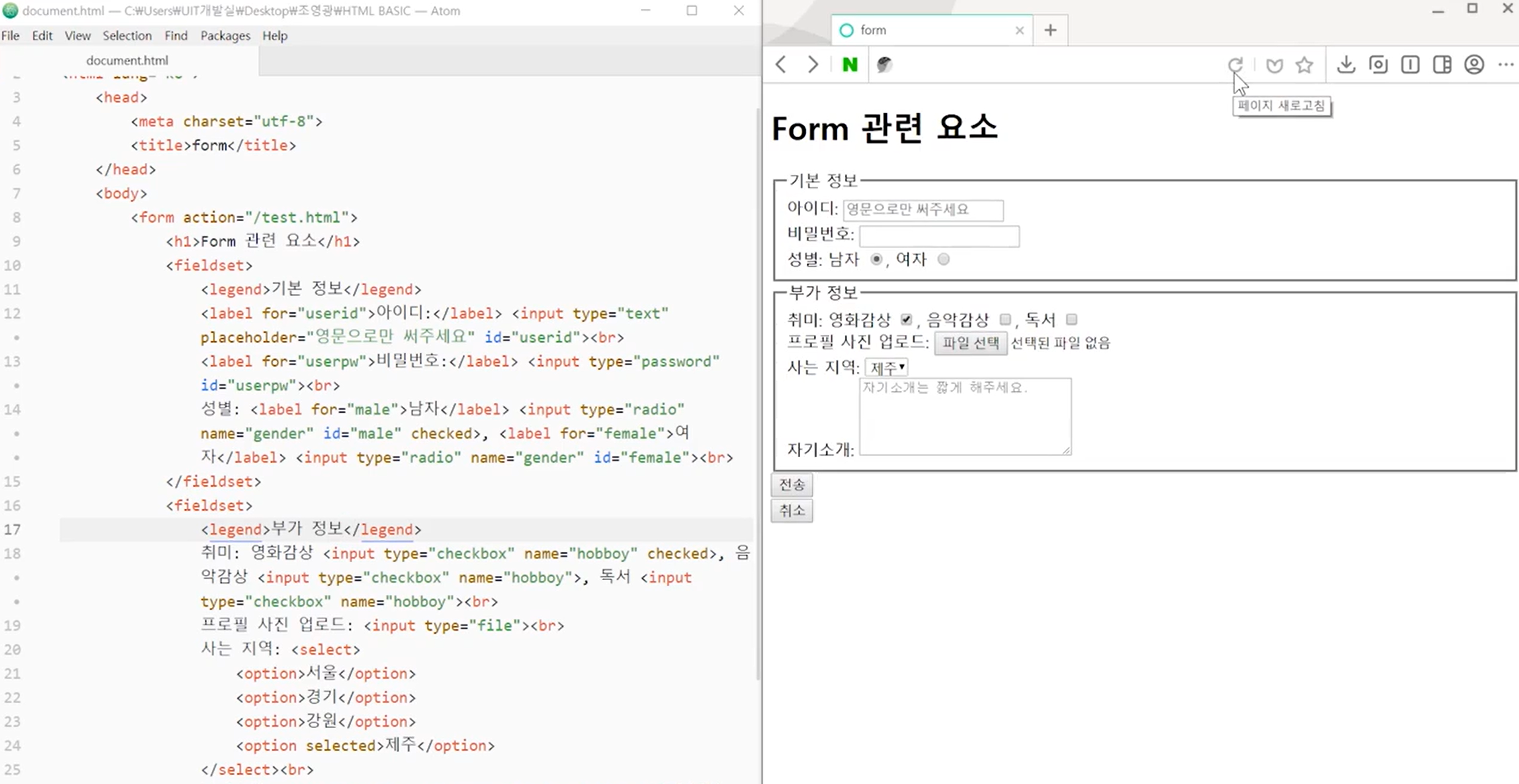Uncheck the 영화감상 checkbox
The image size is (1519, 784).
click(906, 320)
